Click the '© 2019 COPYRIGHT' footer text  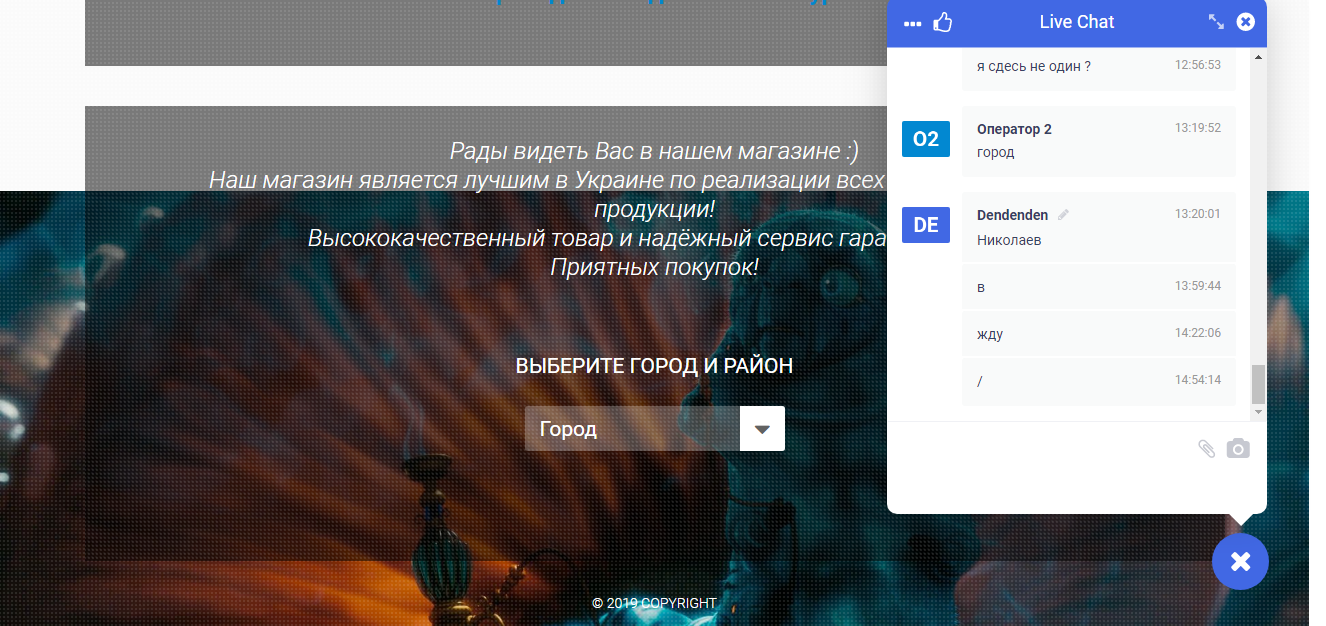click(x=654, y=603)
